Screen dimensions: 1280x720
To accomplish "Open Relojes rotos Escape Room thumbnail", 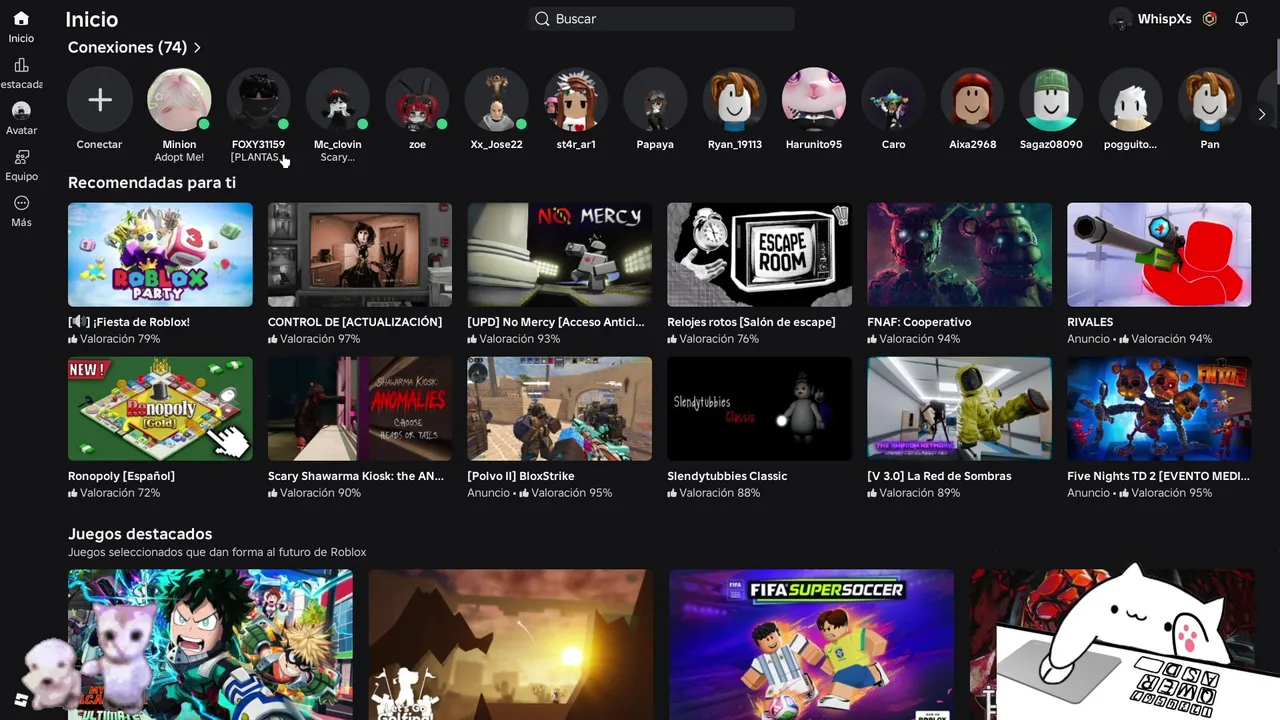I will click(x=760, y=255).
